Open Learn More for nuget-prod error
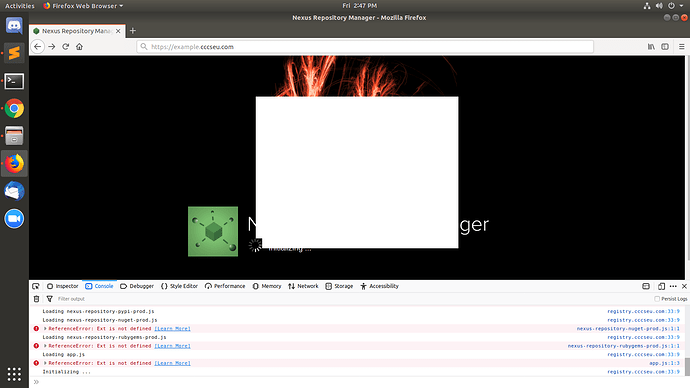 click(x=172, y=329)
